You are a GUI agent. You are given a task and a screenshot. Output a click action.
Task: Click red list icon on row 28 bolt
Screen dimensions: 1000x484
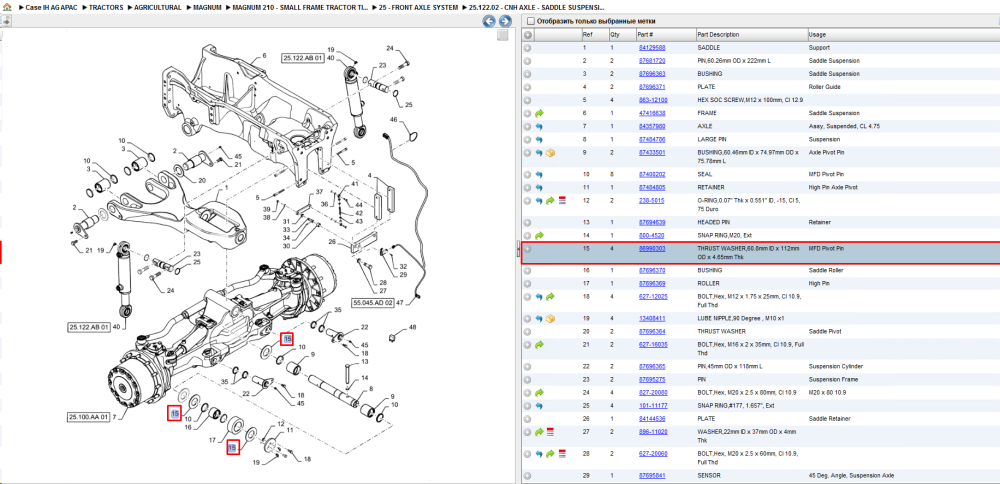pyautogui.click(x=562, y=453)
